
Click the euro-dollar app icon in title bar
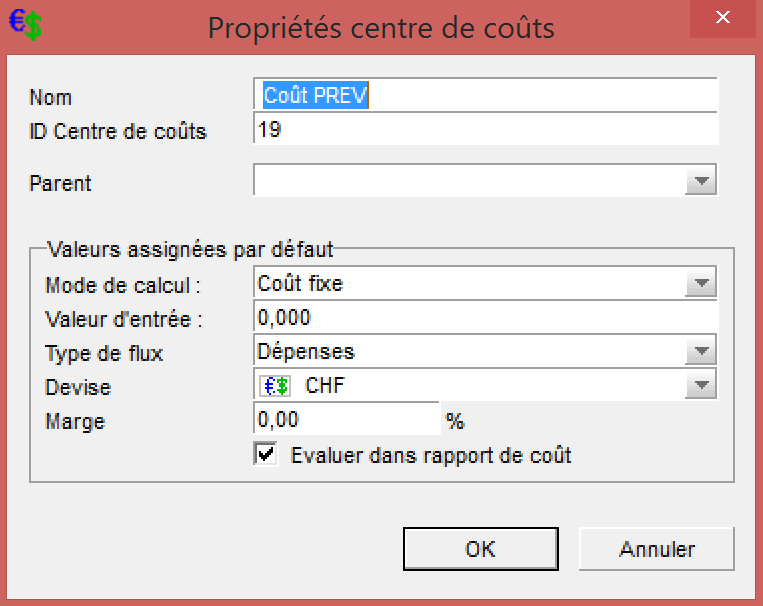(25, 25)
